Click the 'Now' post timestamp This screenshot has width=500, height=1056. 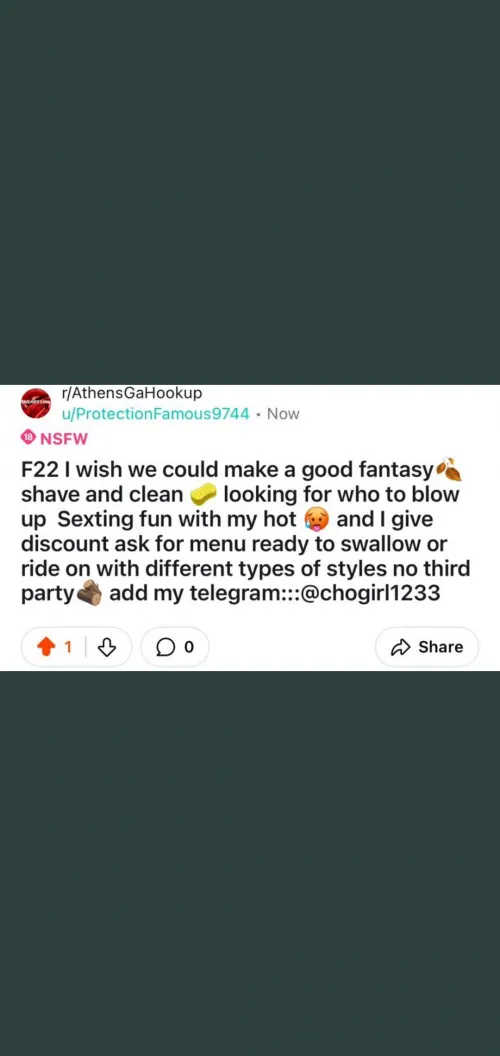[283, 414]
